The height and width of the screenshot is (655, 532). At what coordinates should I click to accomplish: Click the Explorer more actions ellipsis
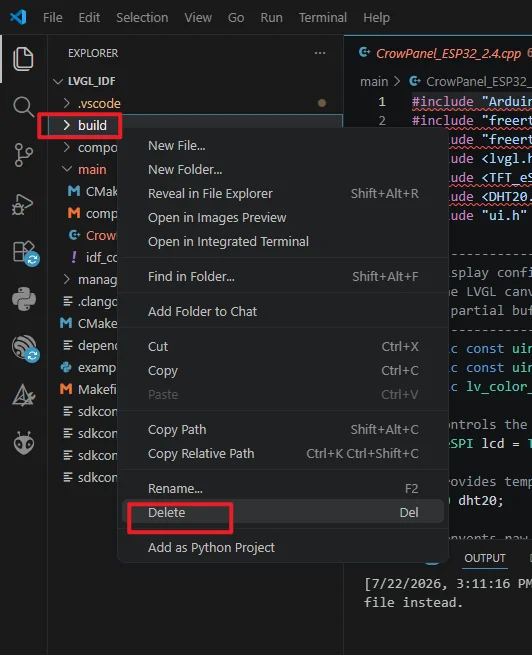pyautogui.click(x=320, y=53)
